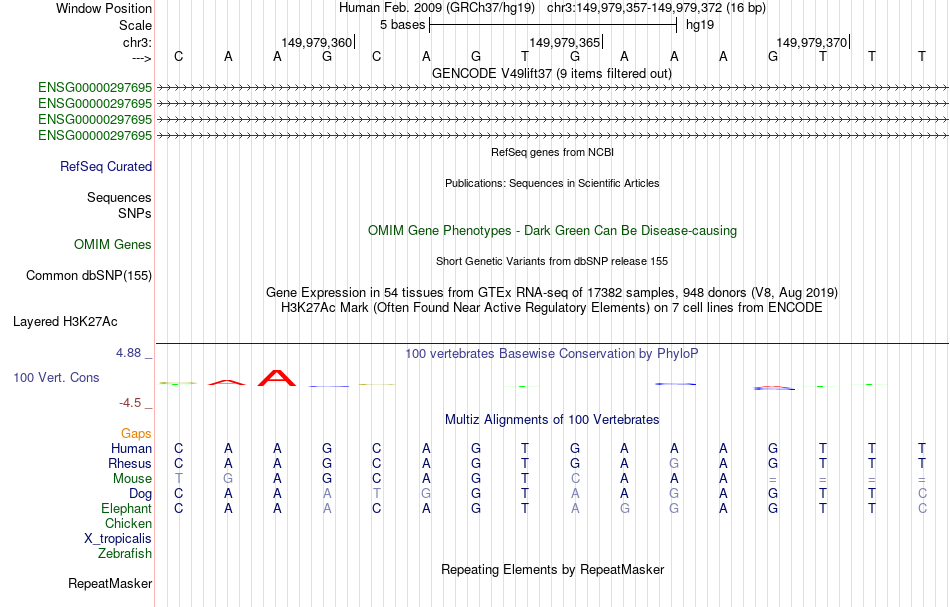Click the RefSeq genes from NCBI title
950x607 pixels.
pos(552,152)
